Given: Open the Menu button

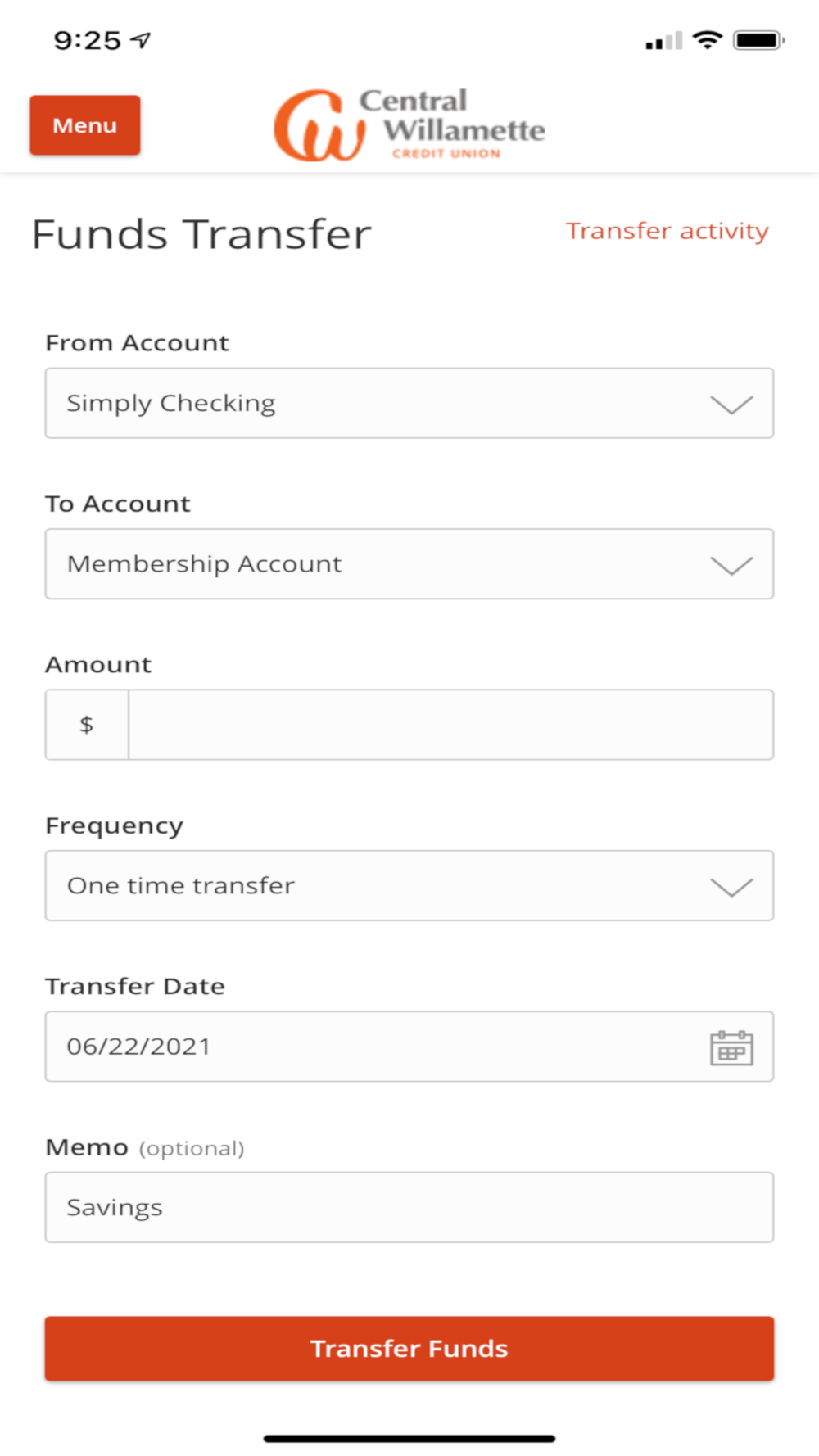Looking at the screenshot, I should [x=85, y=125].
